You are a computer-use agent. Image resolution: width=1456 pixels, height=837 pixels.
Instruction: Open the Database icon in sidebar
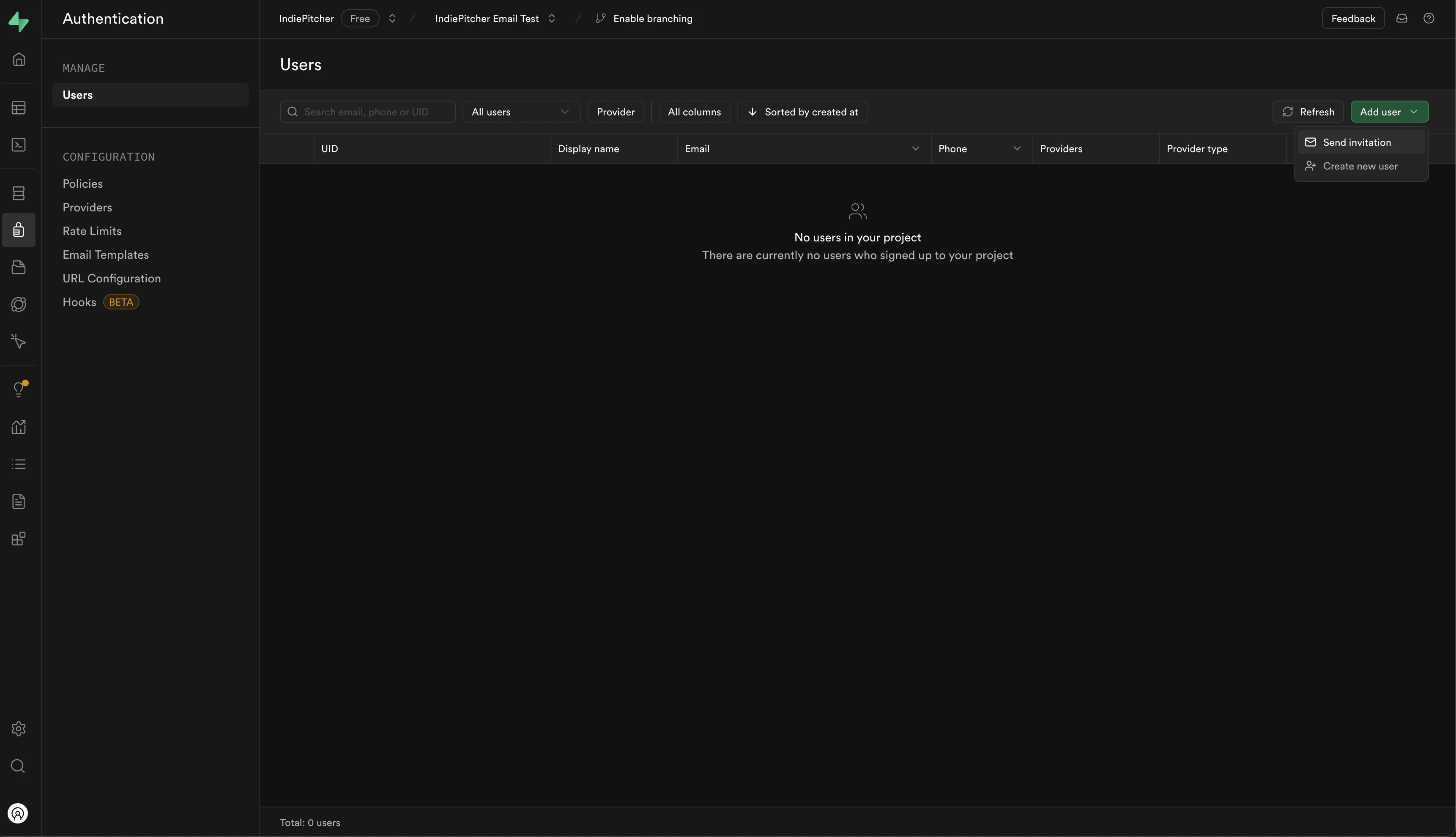[x=19, y=193]
